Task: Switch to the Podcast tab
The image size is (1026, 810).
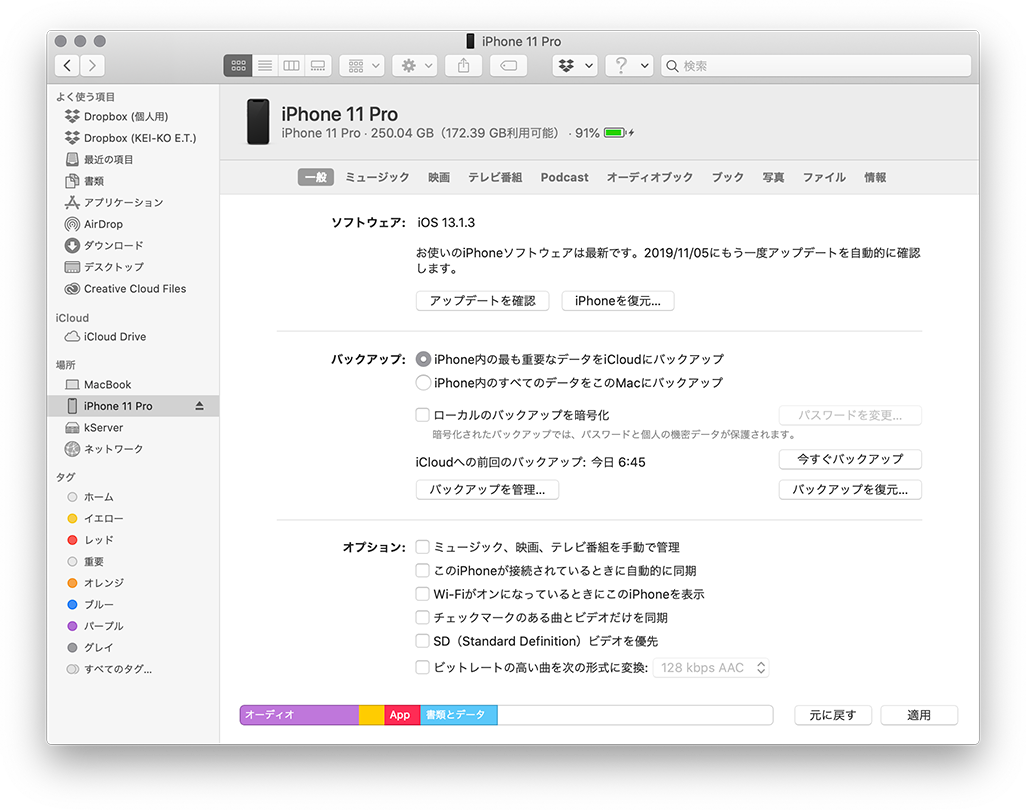Action: point(564,177)
